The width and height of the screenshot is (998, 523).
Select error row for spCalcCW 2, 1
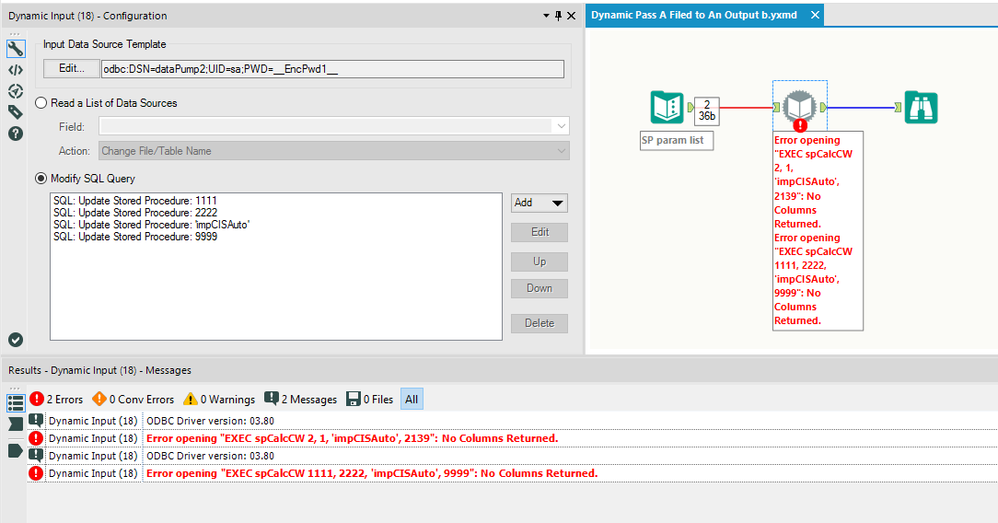(x=512, y=438)
